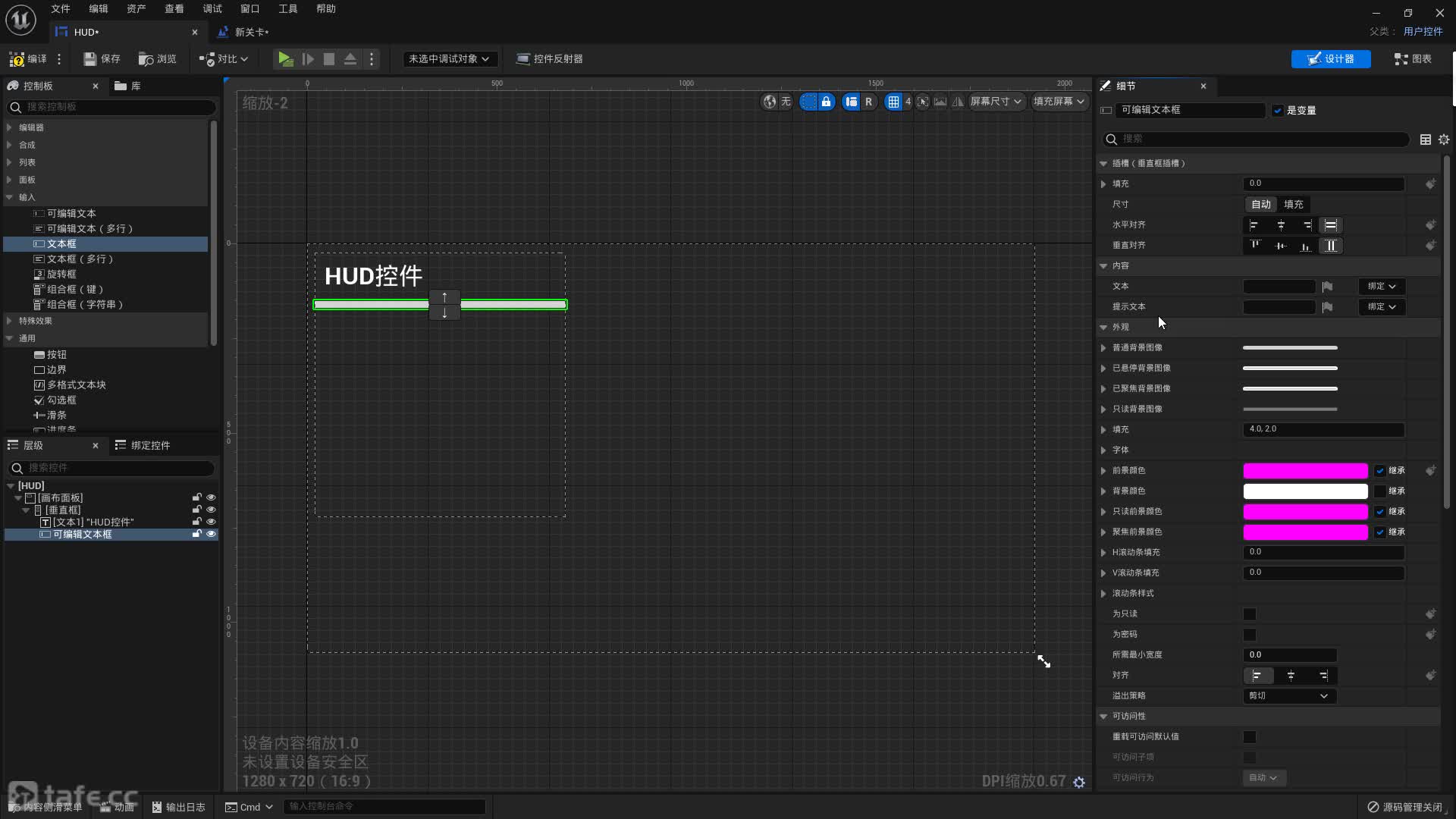
Task: Toggle the lock icon in viewport toolbar
Action: [827, 102]
